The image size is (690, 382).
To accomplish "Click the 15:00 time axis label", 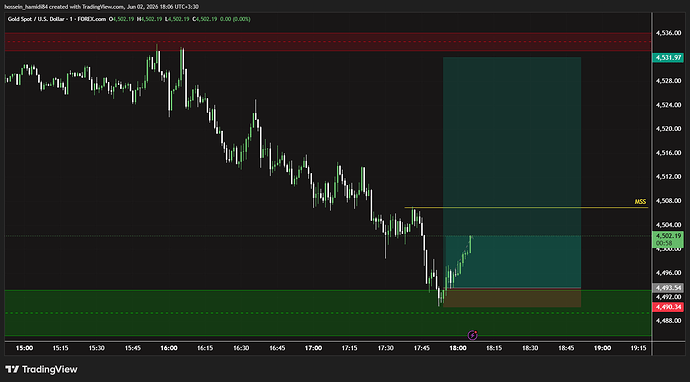I will pos(24,348).
